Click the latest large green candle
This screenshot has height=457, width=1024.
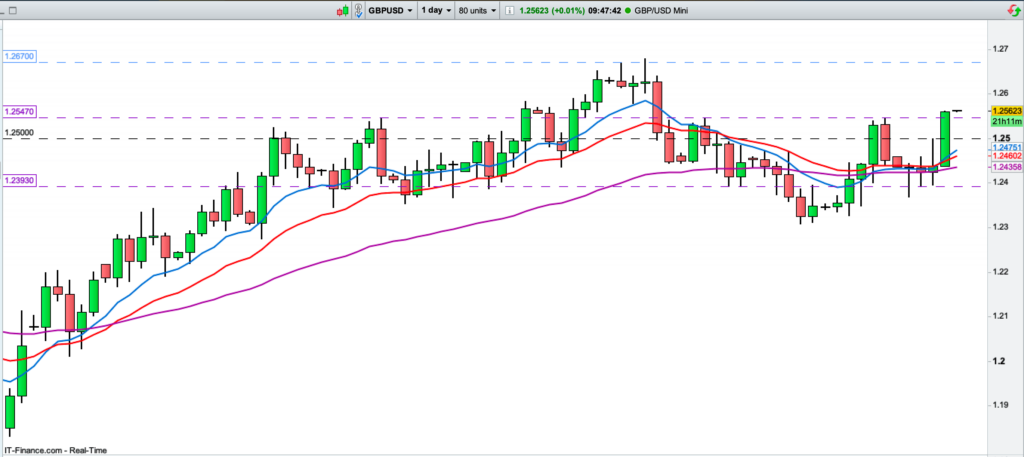coord(944,138)
